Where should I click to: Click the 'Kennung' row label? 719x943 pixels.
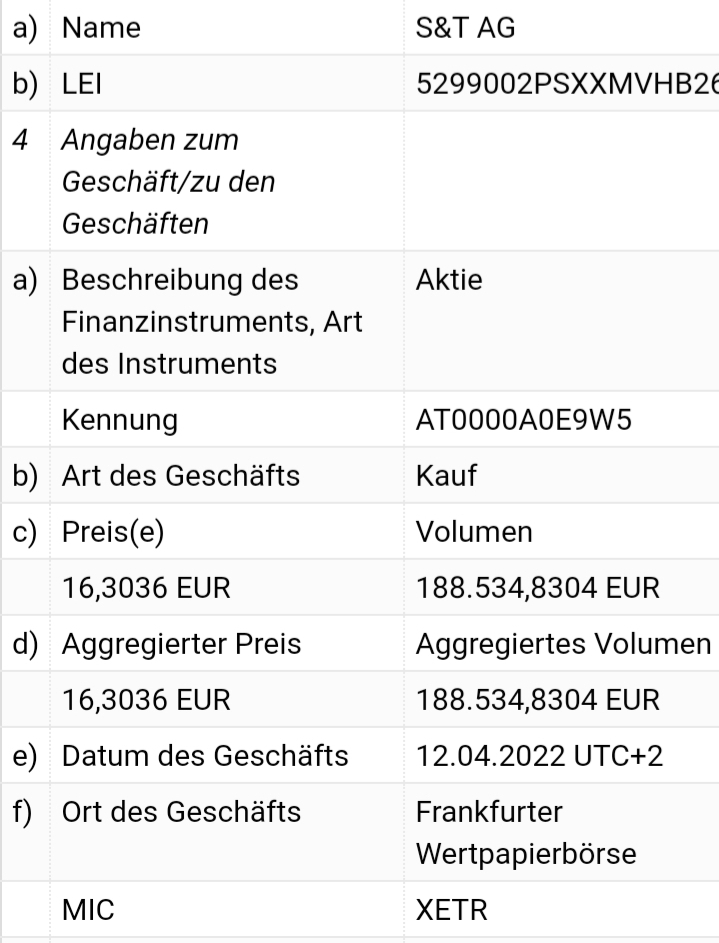click(x=120, y=420)
